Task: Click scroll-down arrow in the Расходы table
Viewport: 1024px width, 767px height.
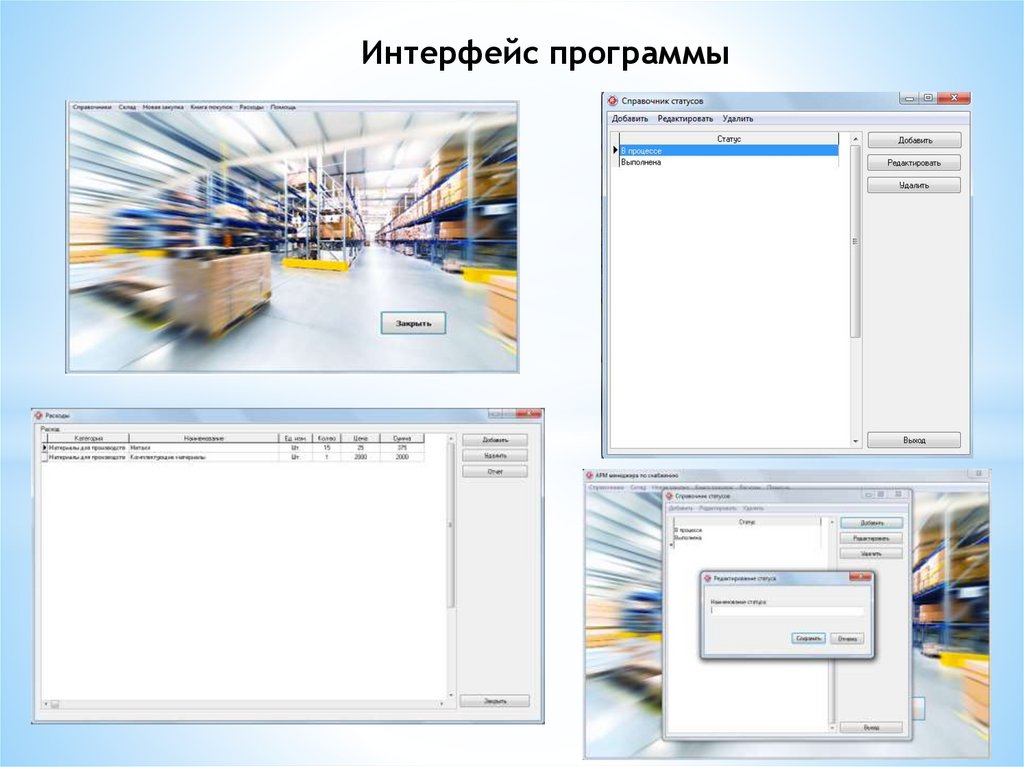Action: pos(450,696)
